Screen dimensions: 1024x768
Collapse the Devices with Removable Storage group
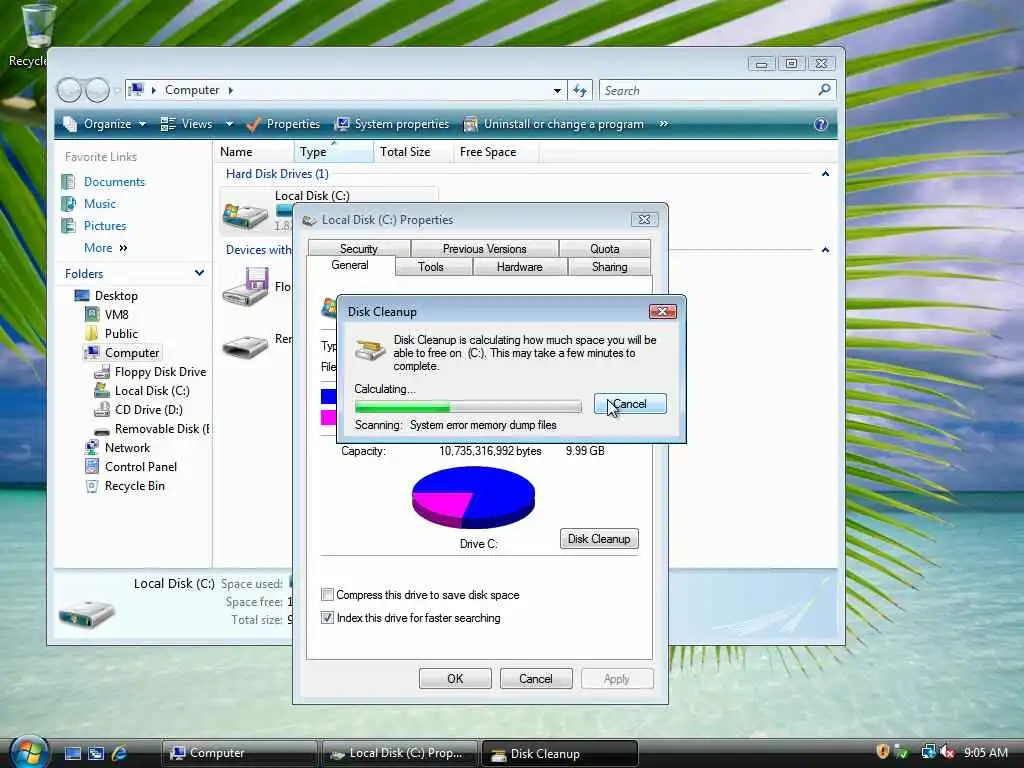tap(825, 249)
